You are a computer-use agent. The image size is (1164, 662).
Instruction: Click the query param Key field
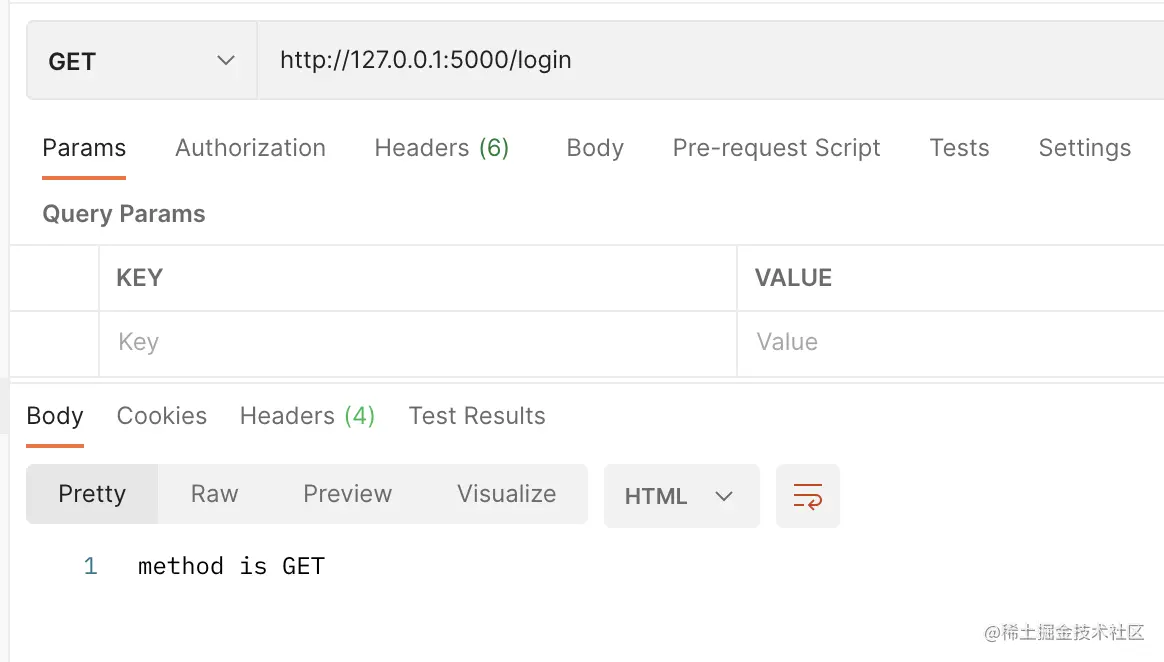pos(417,342)
